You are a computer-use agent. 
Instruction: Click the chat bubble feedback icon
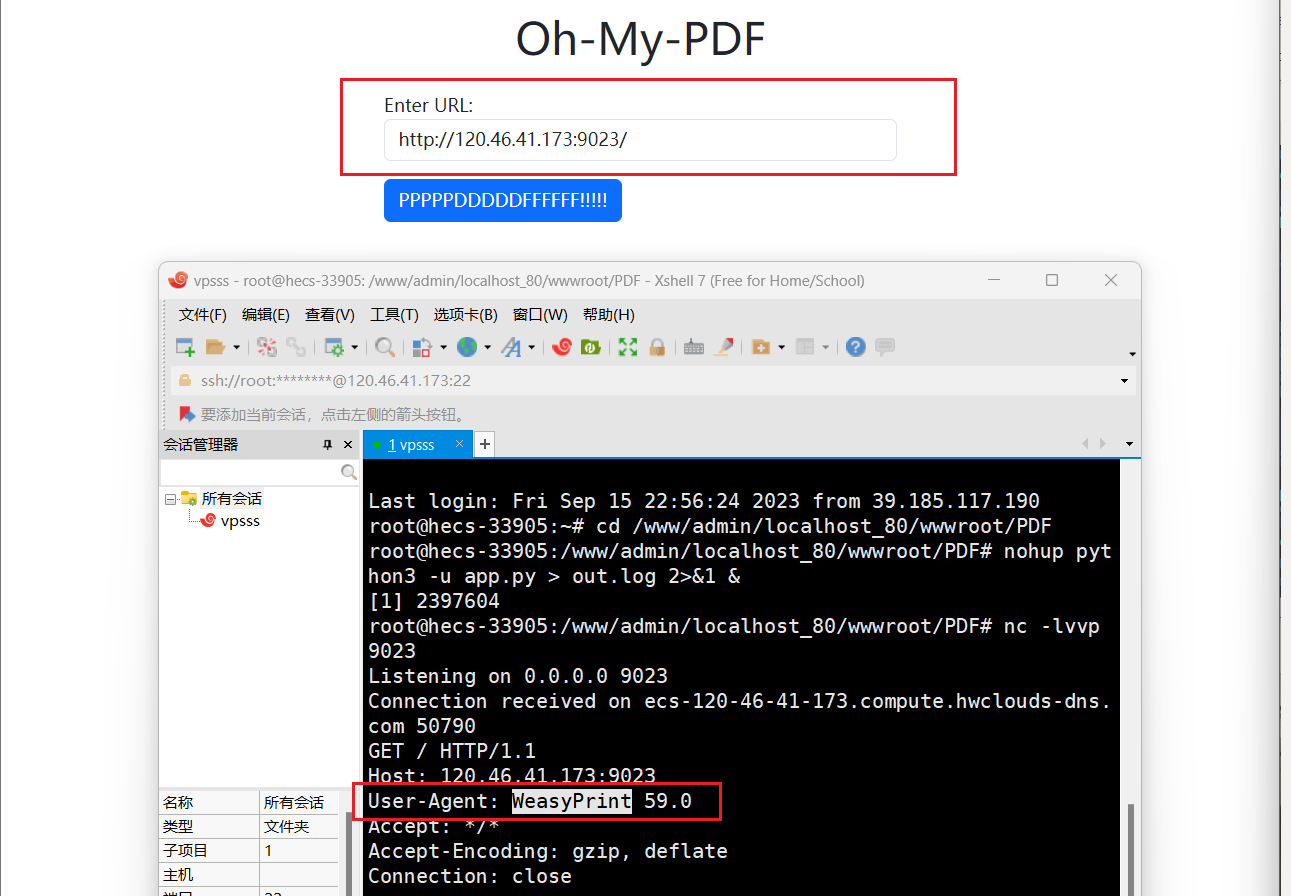click(x=885, y=347)
